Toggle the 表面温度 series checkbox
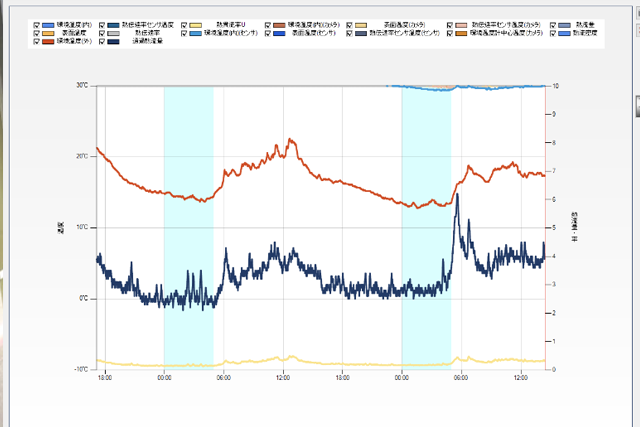Image resolution: width=640 pixels, height=427 pixels. click(37, 33)
